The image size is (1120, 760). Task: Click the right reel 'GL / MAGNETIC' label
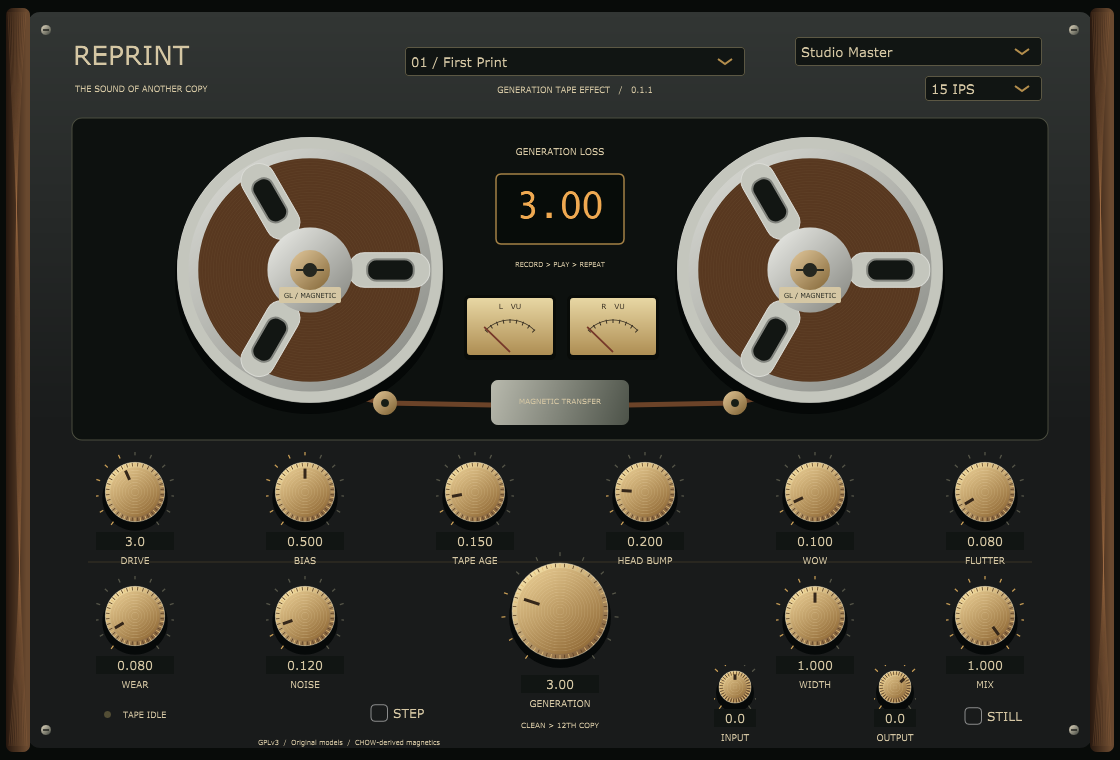coord(810,295)
